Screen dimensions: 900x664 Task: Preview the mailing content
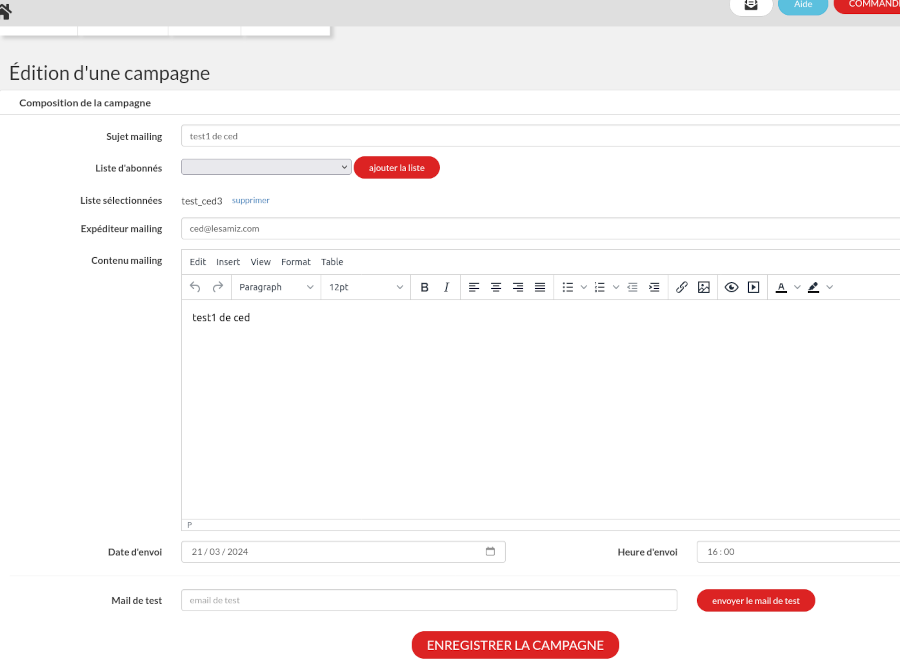pos(731,287)
